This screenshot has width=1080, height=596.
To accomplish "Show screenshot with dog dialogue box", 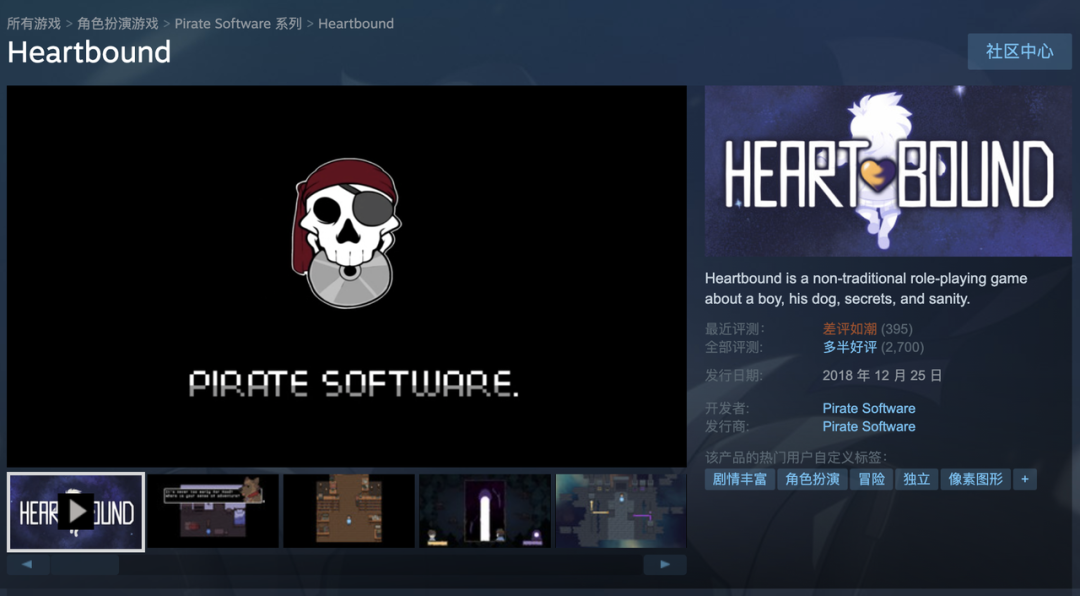I will (x=214, y=511).
